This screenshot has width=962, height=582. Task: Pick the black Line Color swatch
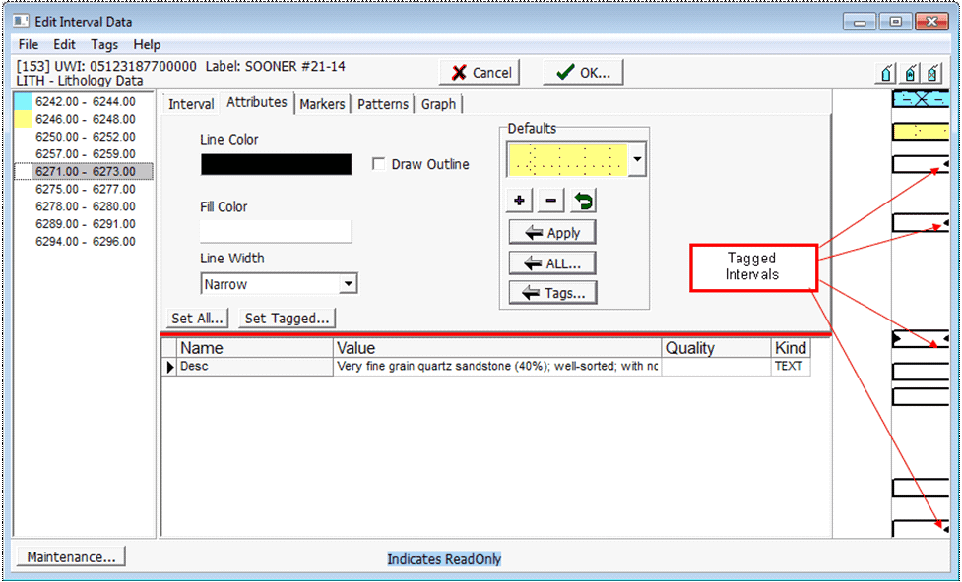(x=276, y=164)
